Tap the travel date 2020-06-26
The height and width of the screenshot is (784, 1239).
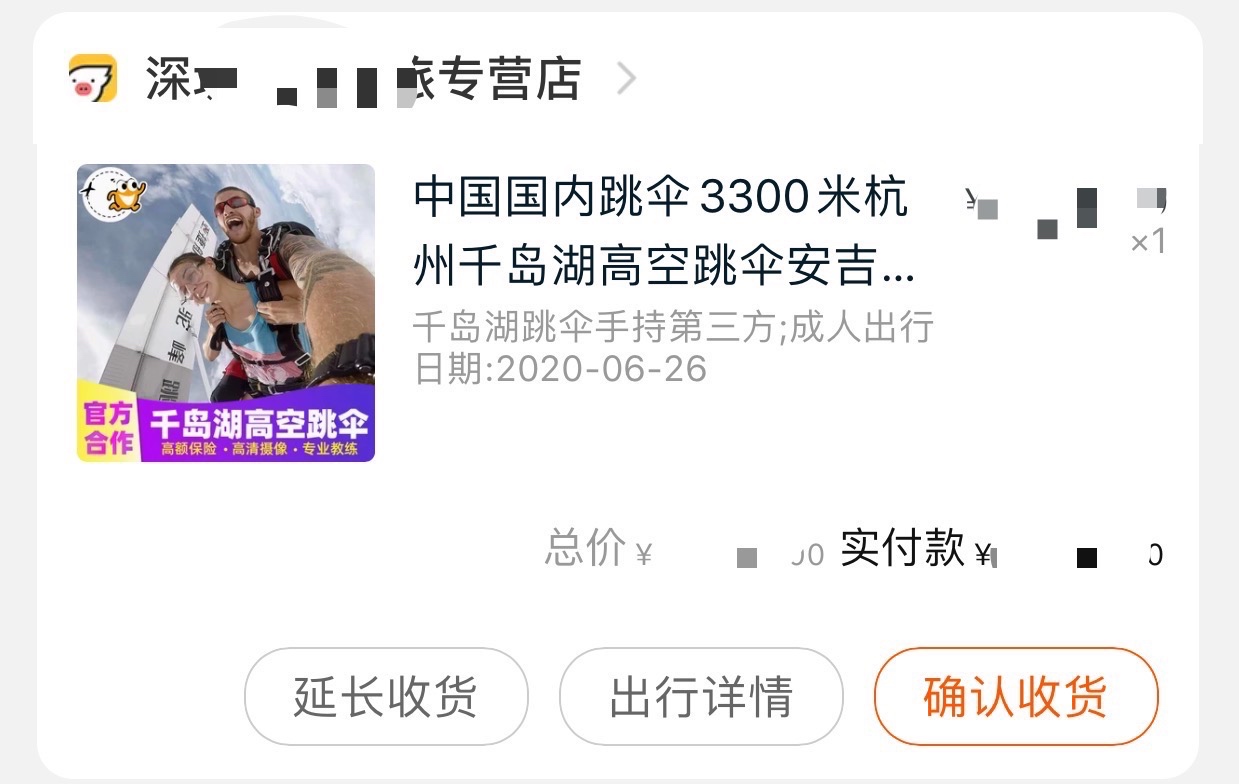point(601,369)
